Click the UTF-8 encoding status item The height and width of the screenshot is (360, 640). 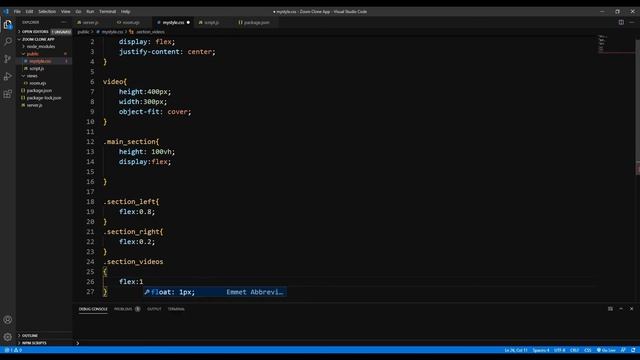coord(560,350)
